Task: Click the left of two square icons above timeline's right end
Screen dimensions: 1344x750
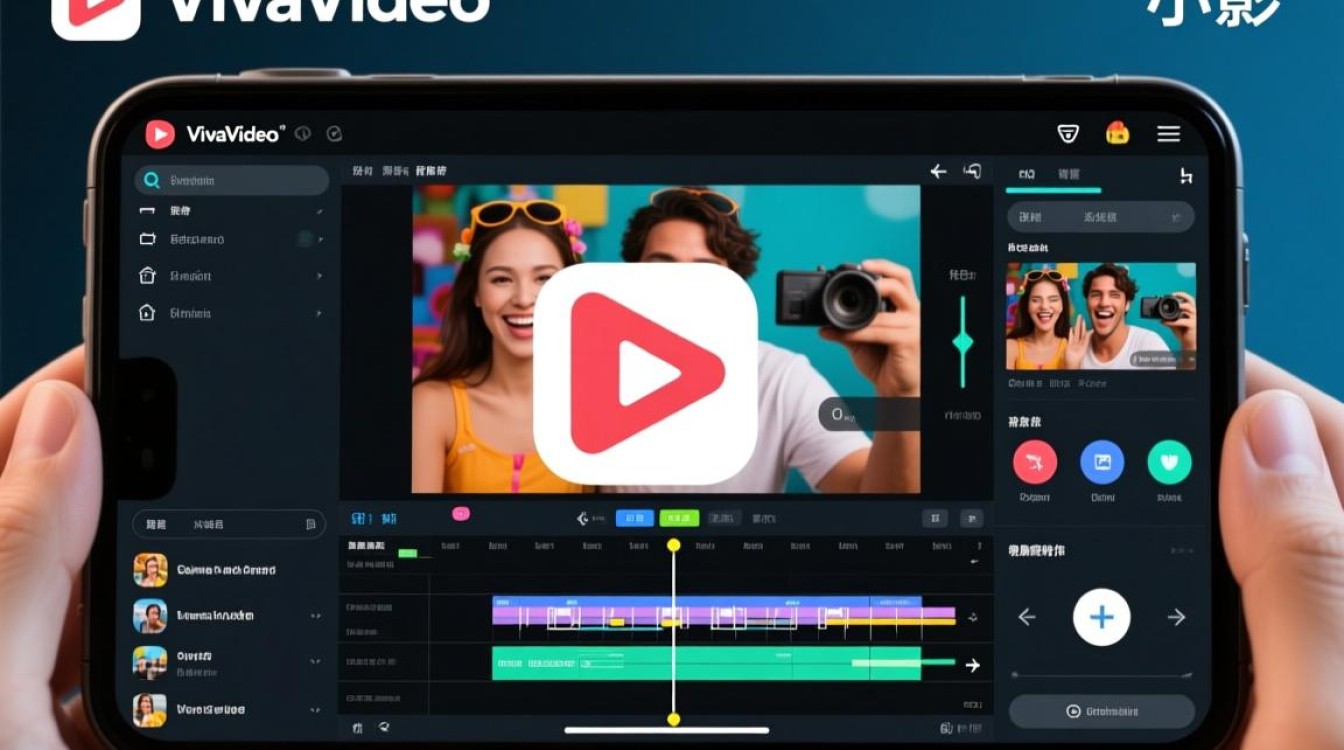Action: pyautogui.click(x=934, y=518)
